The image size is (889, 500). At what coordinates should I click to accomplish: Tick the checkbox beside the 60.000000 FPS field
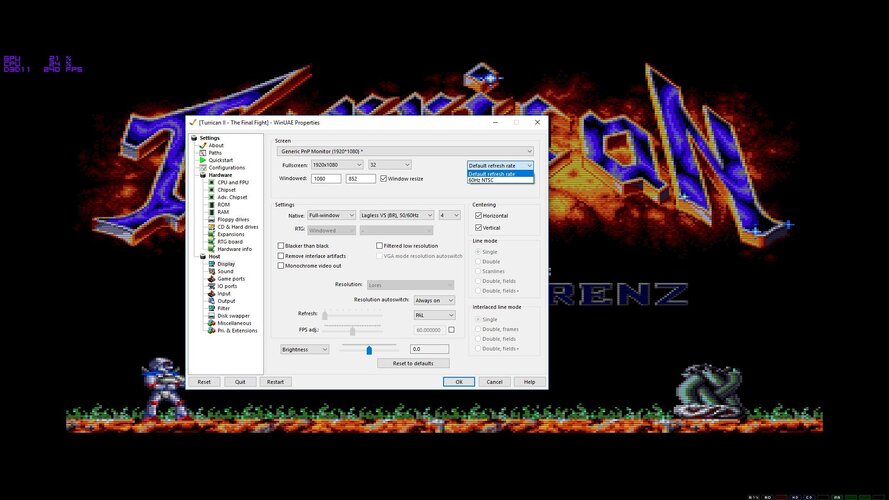click(x=451, y=329)
